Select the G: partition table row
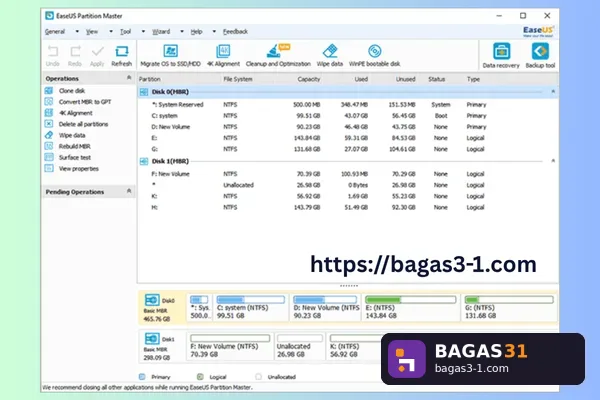Image resolution: width=600 pixels, height=400 pixels. pos(347,149)
